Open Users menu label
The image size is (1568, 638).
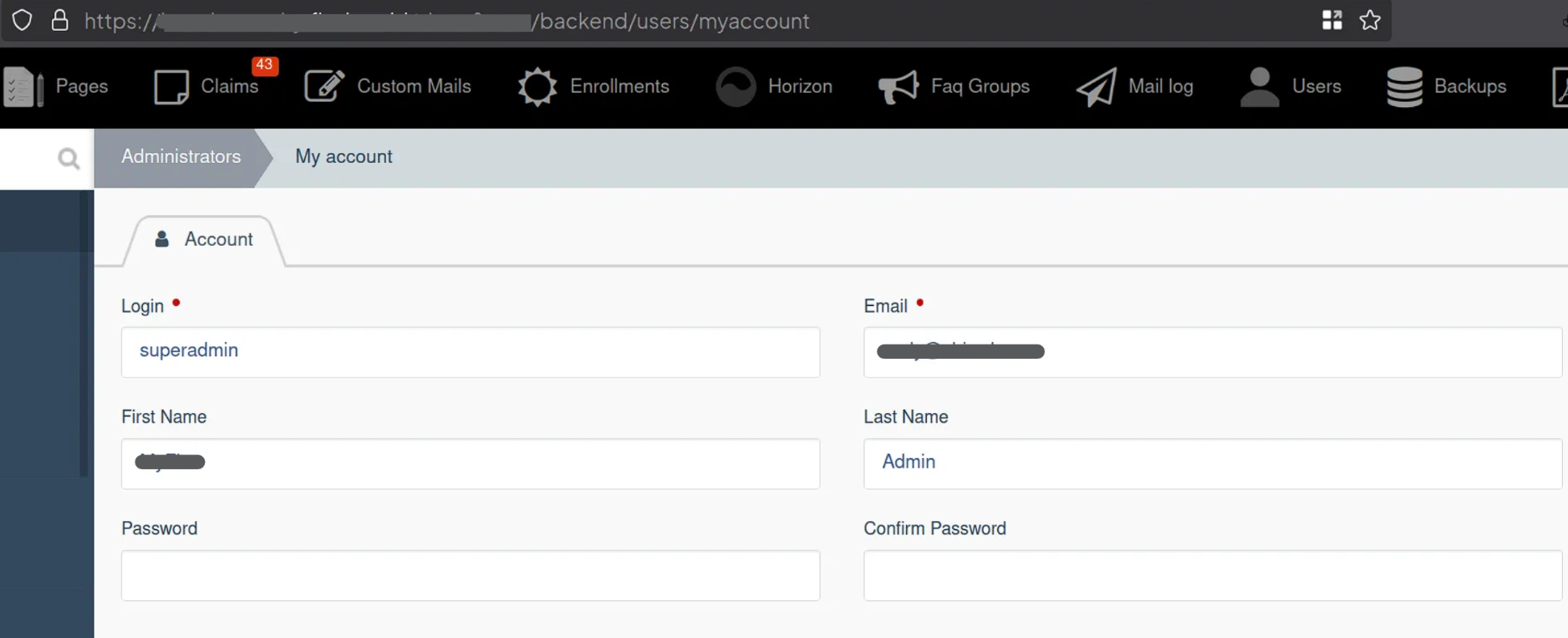click(x=1316, y=86)
